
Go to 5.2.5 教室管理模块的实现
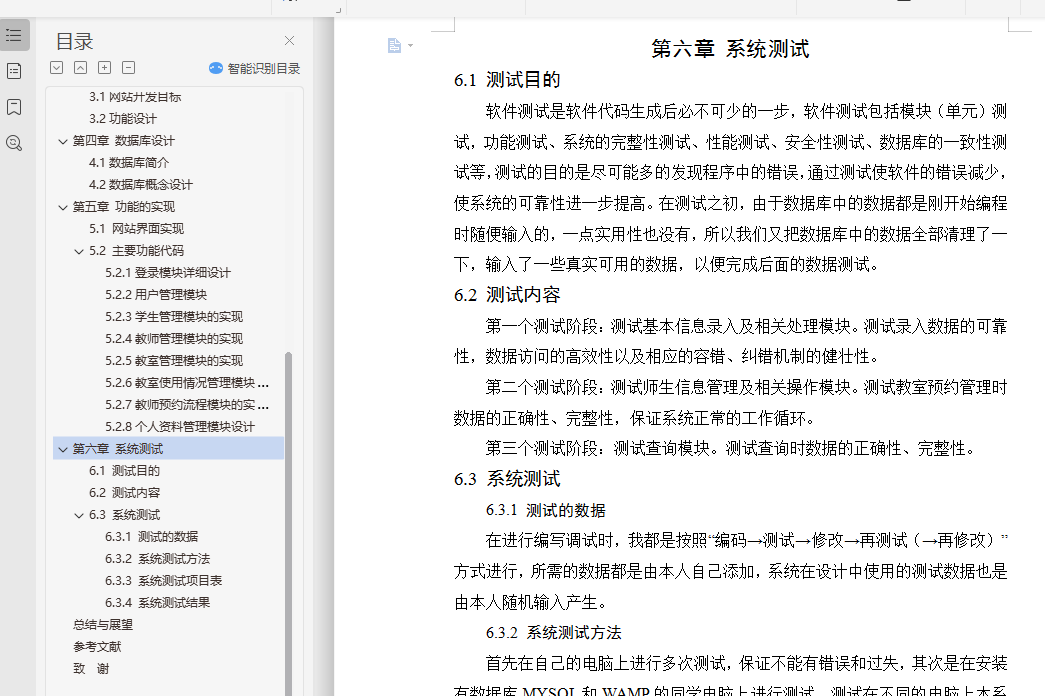174,361
